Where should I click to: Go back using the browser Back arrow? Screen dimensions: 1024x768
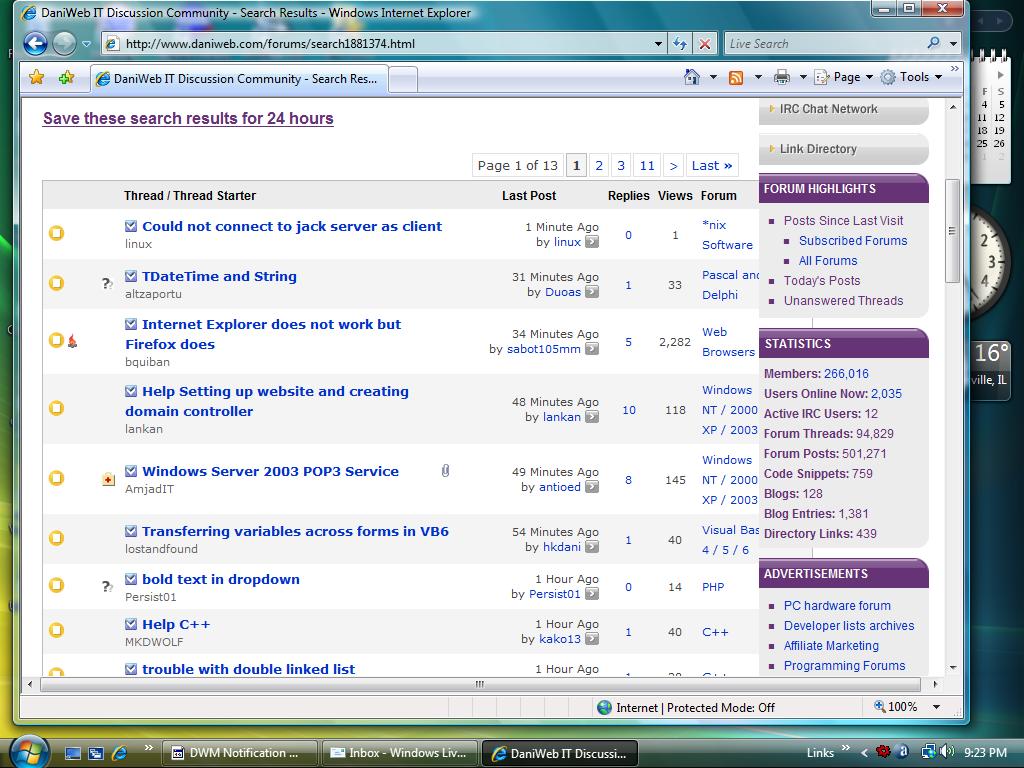tap(35, 44)
